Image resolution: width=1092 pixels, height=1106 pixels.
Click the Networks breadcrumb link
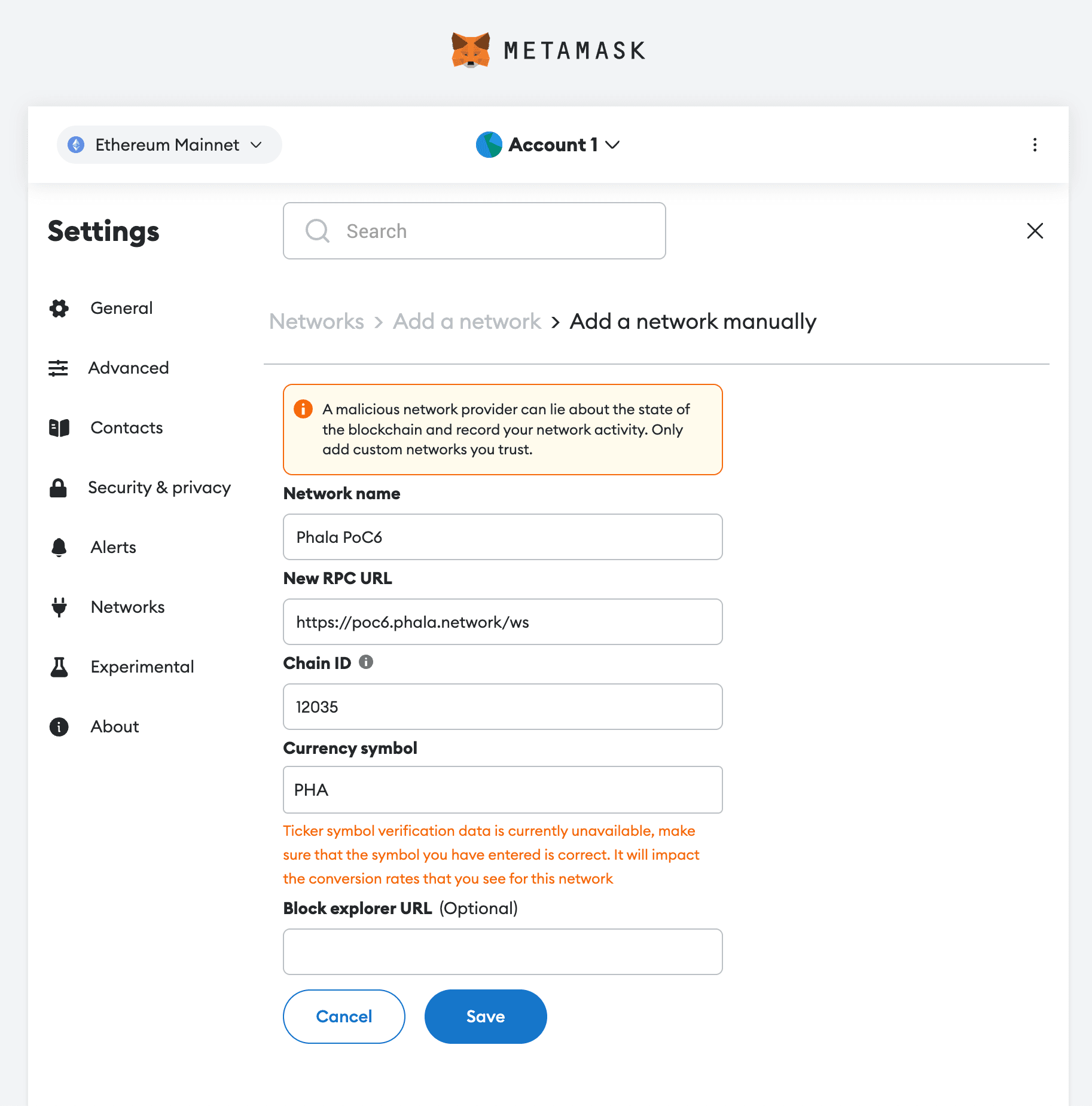pos(316,322)
